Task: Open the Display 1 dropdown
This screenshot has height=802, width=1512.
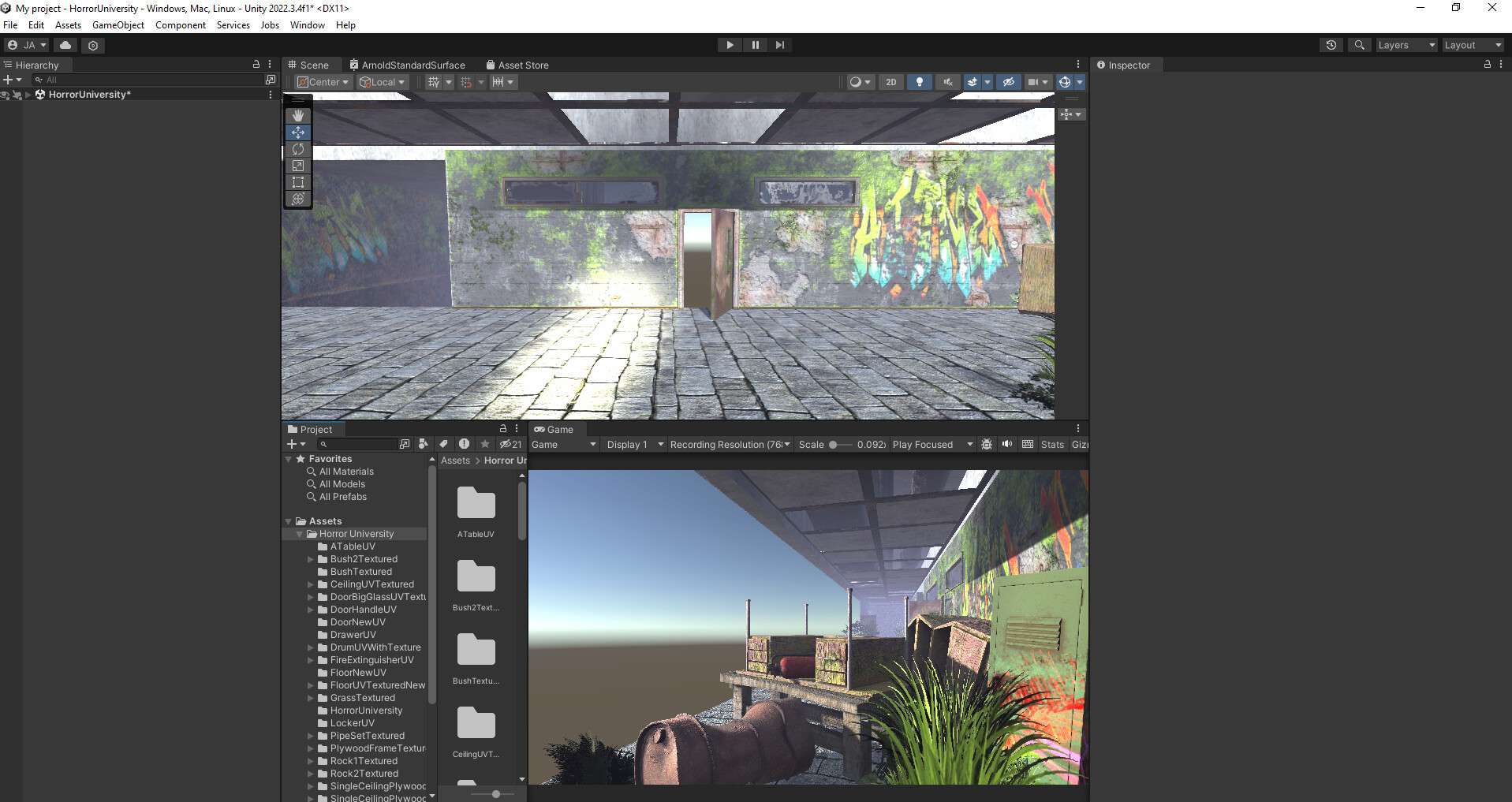Action: tap(631, 444)
